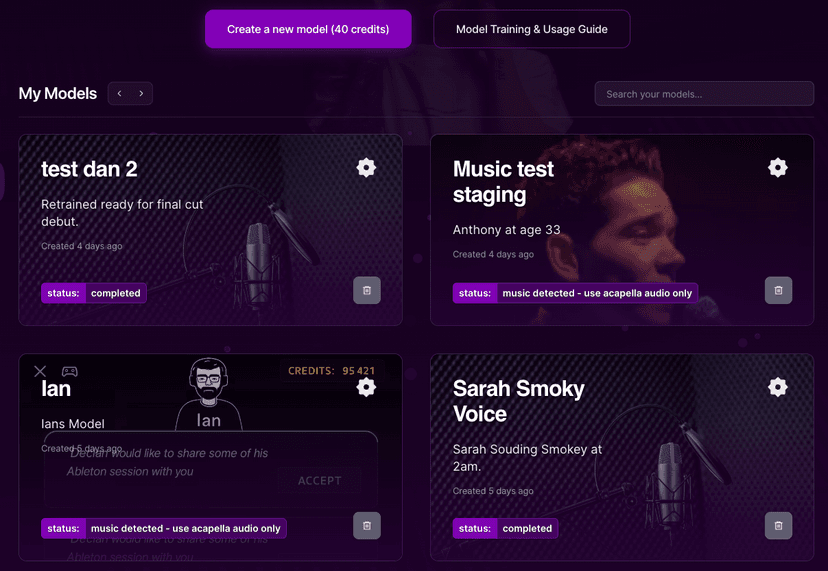
Task: Open settings gear for Sarah Smoky Voice
Action: pos(777,387)
